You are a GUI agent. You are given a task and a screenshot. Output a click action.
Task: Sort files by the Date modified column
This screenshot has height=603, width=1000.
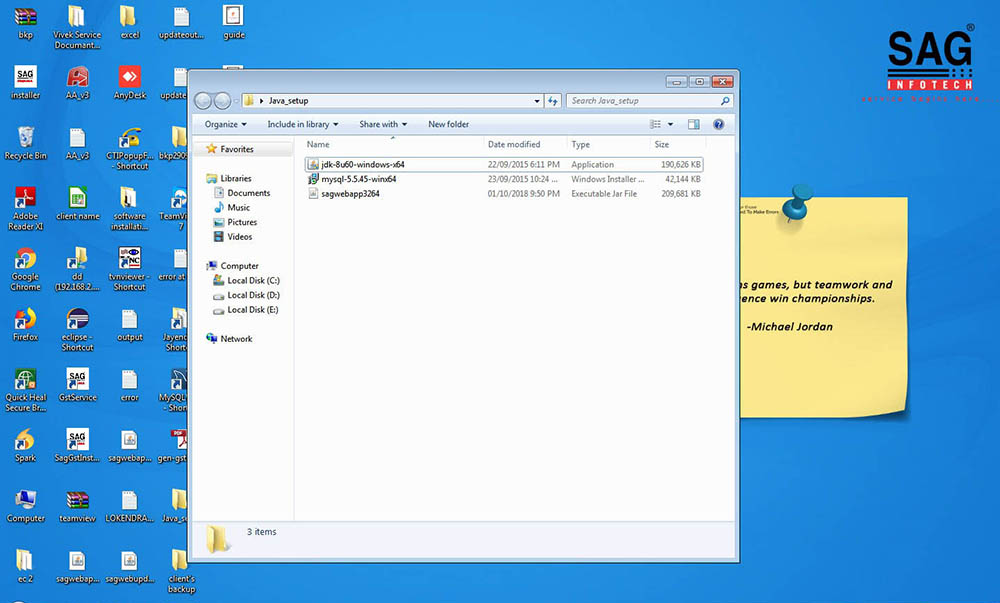pyautogui.click(x=514, y=145)
